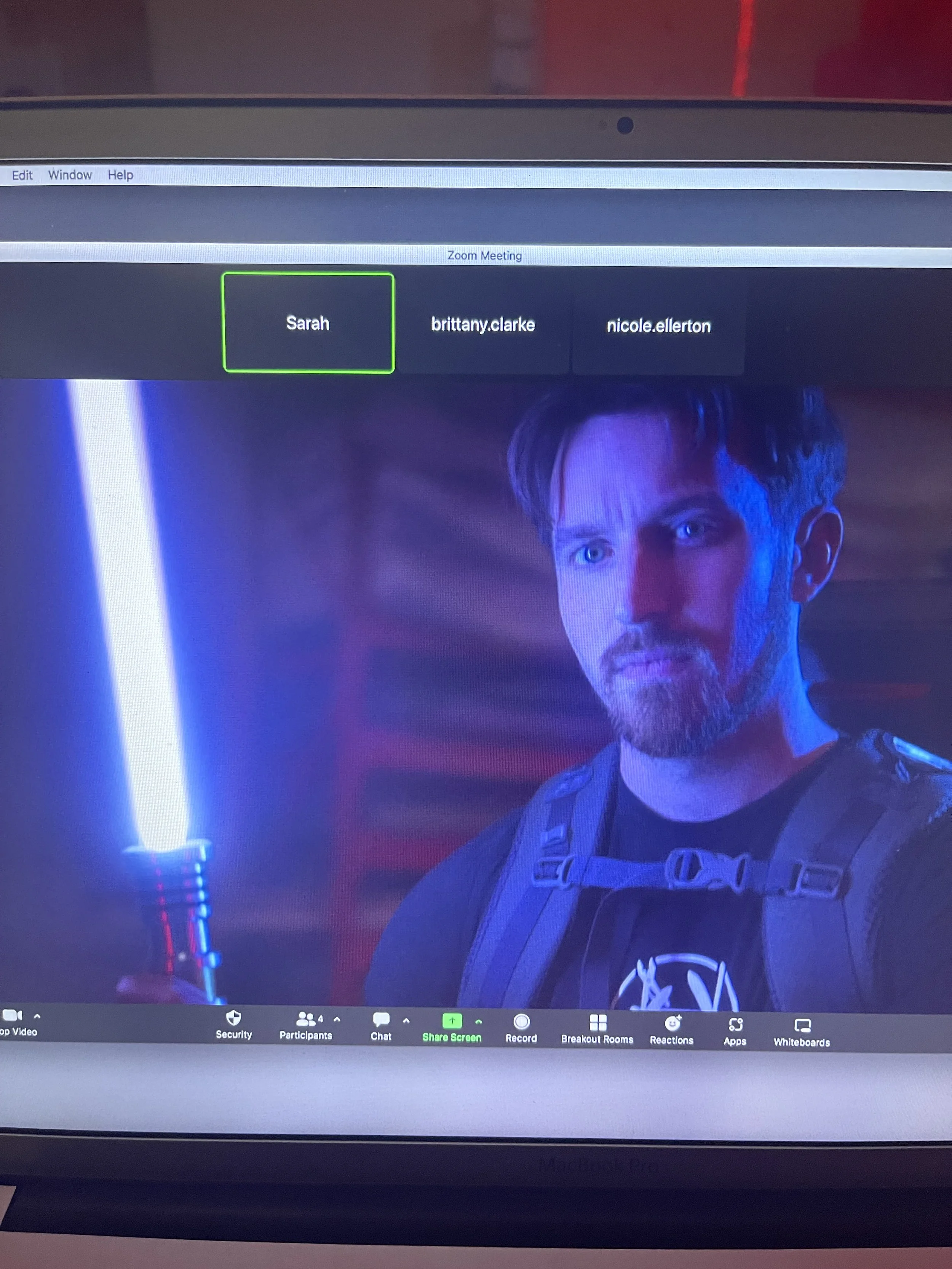Open the Reactions smiley icon
This screenshot has width=952, height=1269.
coord(672,1023)
